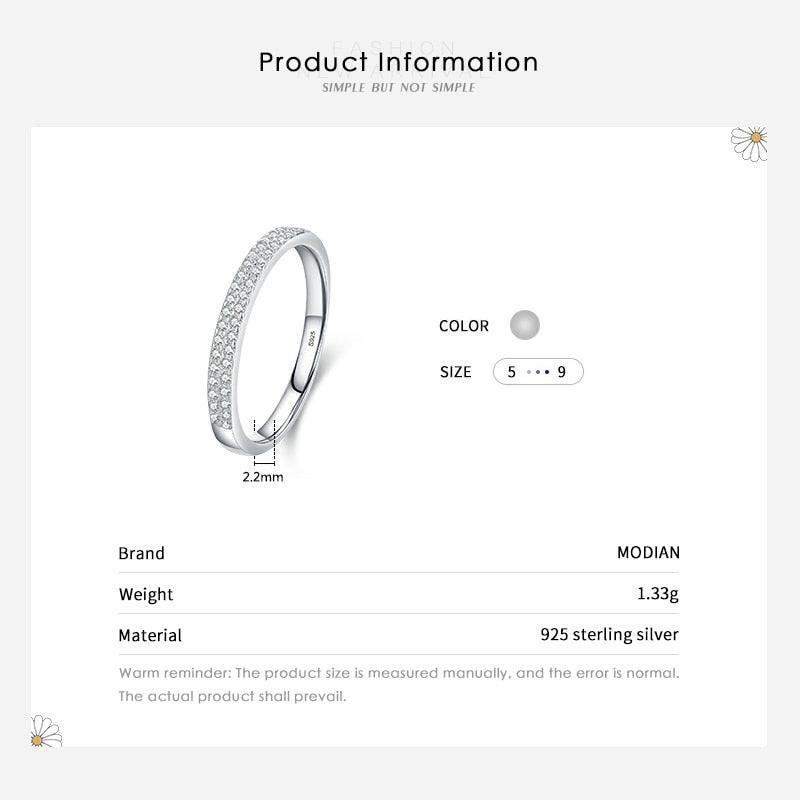800x800 pixels.
Task: Click the daisy flower icon at top right
Action: pyautogui.click(x=751, y=143)
